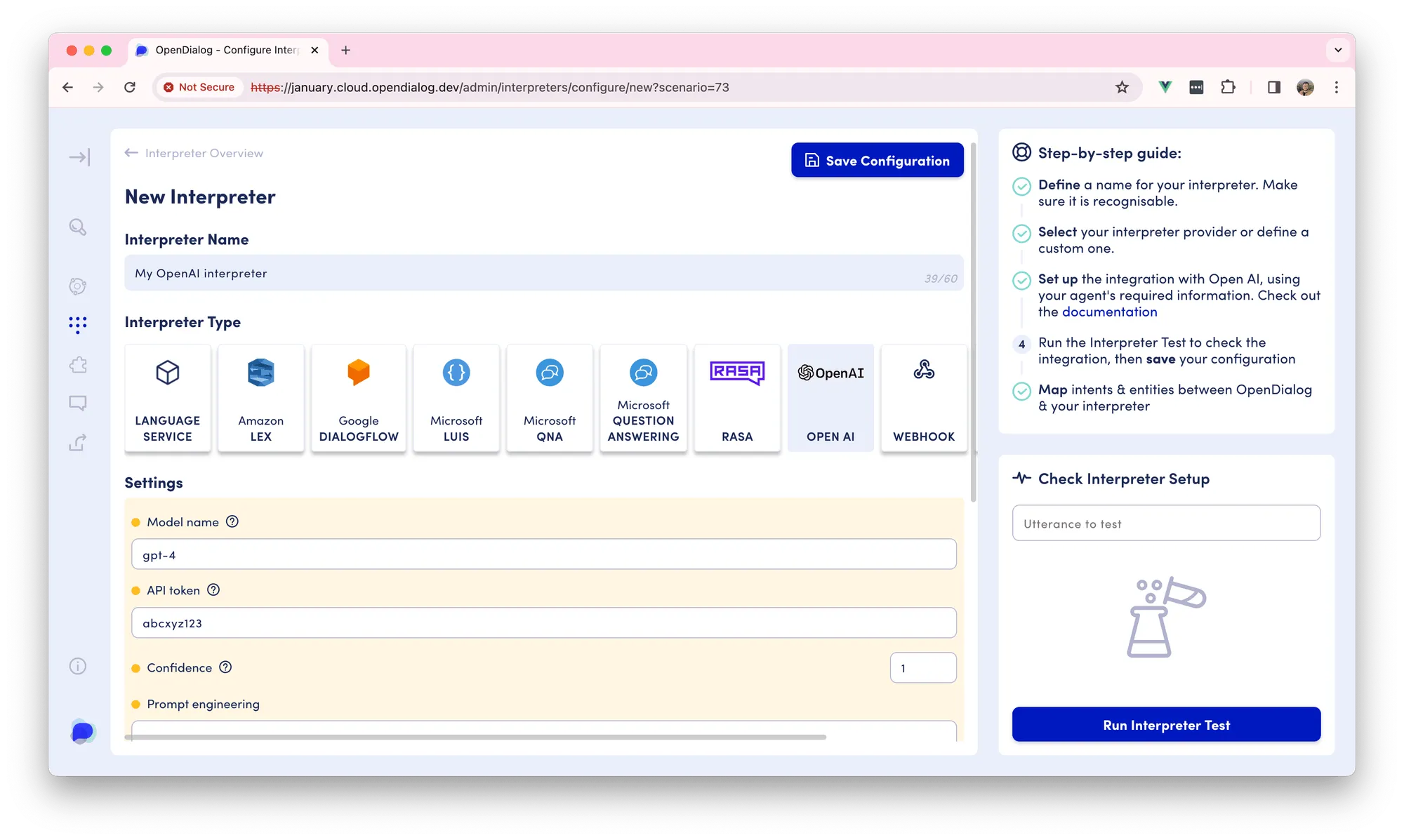Return to Interpreter Overview
This screenshot has height=840, width=1404.
194,153
